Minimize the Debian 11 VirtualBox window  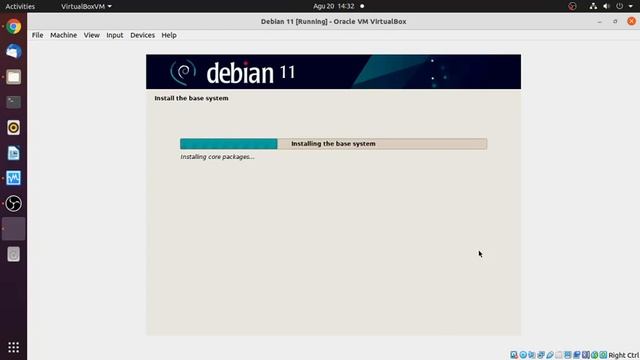tap(599, 21)
